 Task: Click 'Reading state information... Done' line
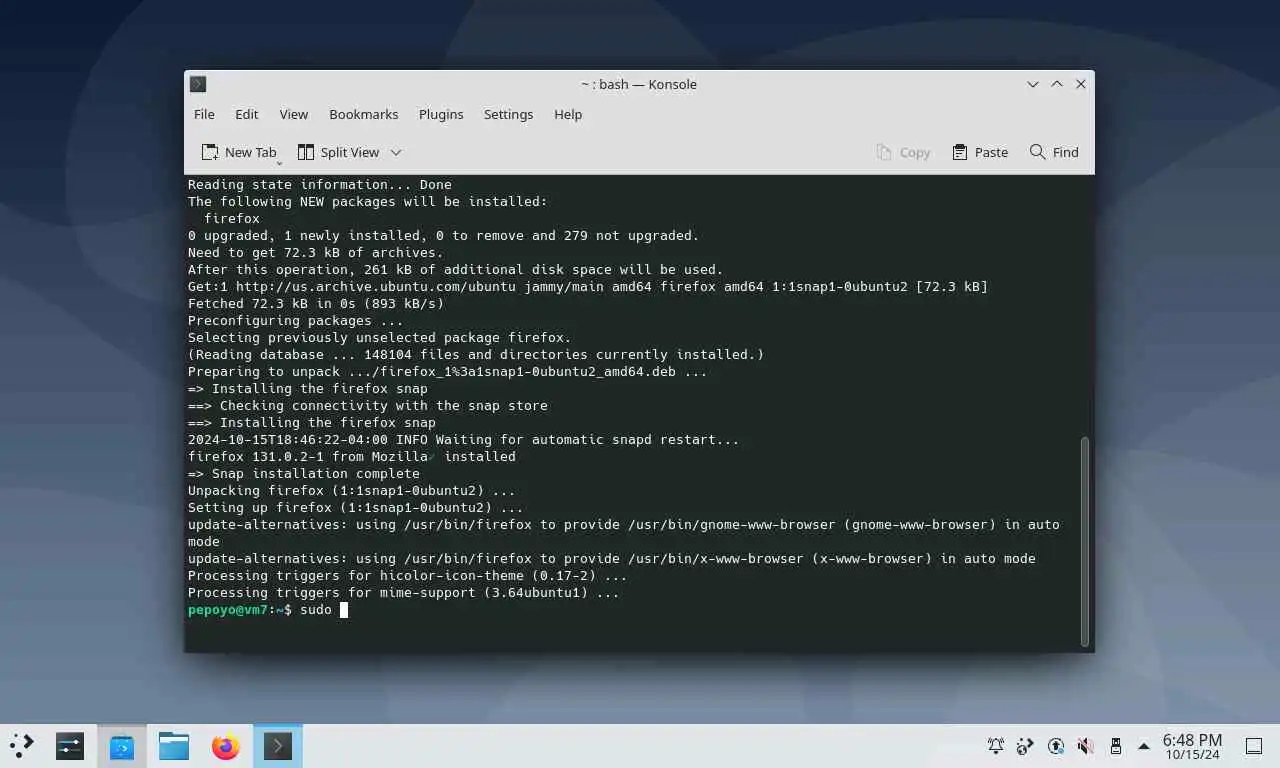click(x=320, y=185)
